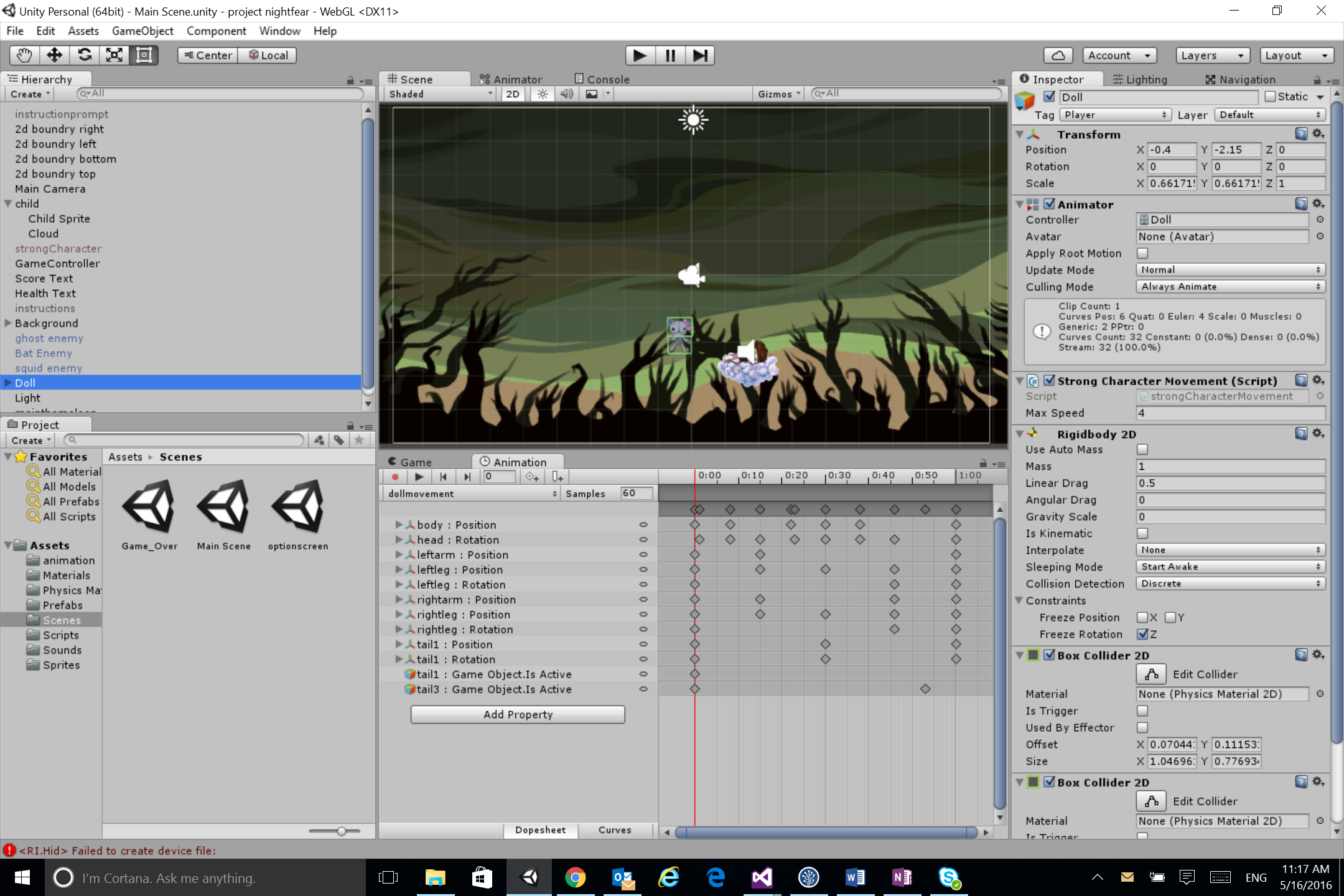This screenshot has width=1344, height=896.
Task: Toggle Is Kinematic checkbox
Action: pyautogui.click(x=1142, y=533)
